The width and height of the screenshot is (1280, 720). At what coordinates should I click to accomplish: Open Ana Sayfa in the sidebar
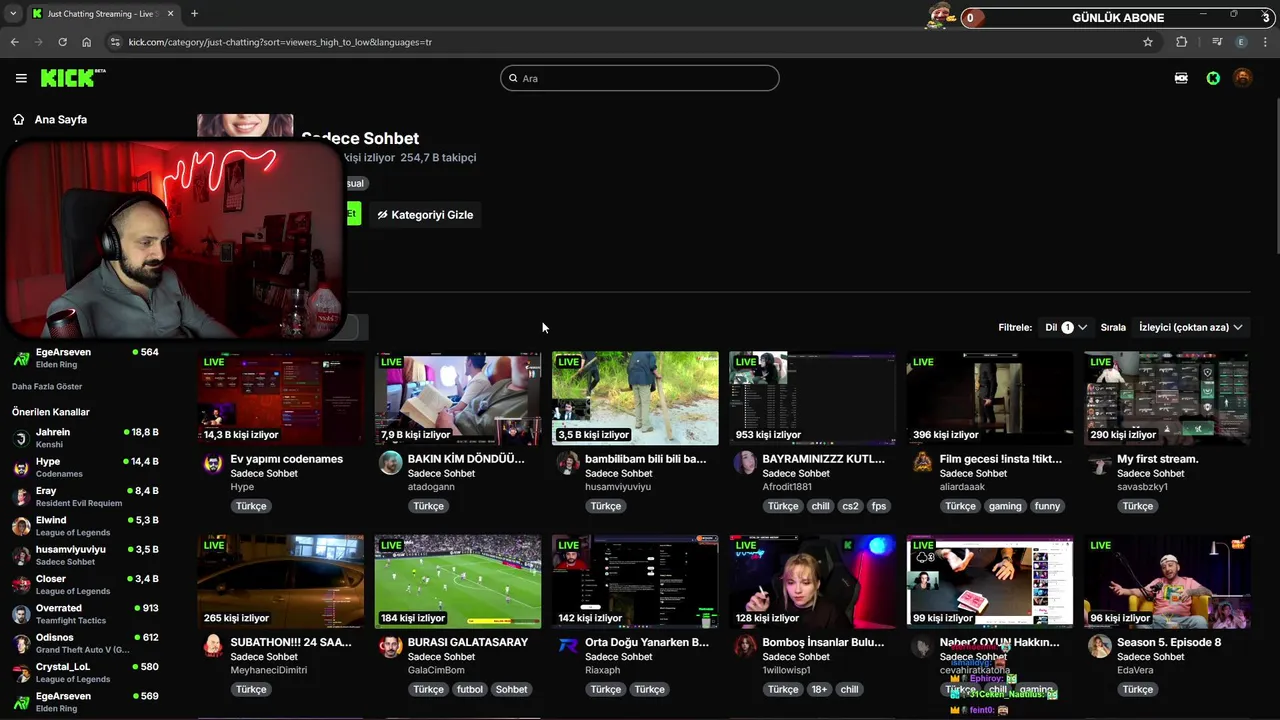61,119
